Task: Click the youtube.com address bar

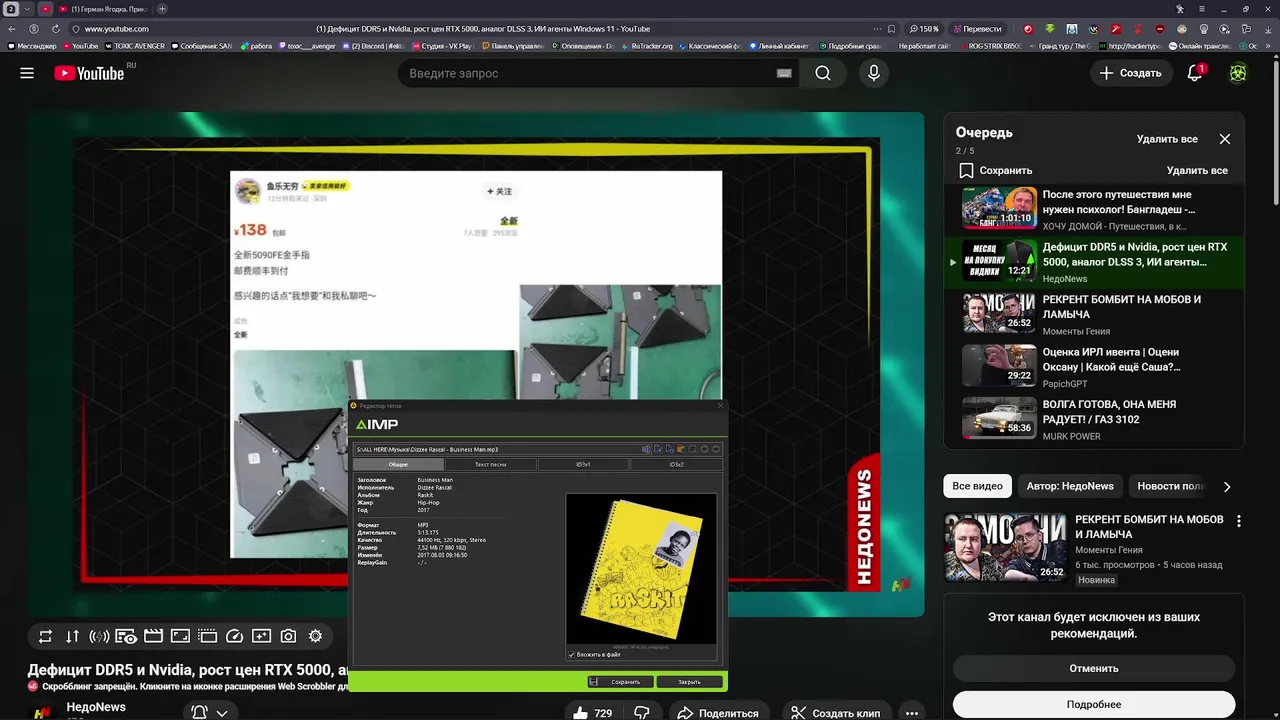Action: (x=116, y=29)
